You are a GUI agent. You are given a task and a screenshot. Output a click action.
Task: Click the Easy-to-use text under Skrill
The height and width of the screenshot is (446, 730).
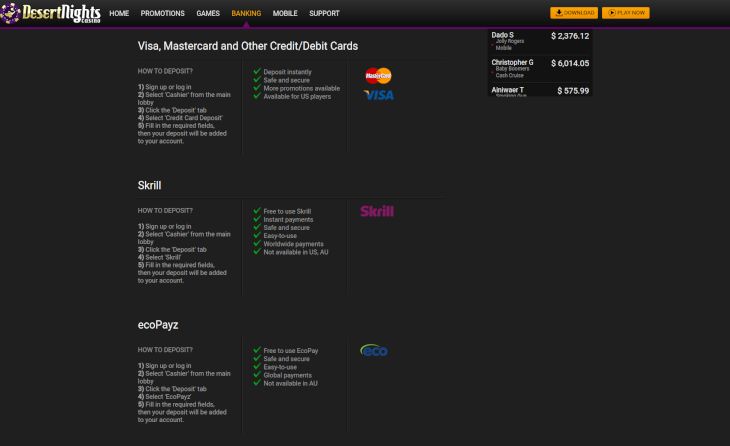(x=280, y=236)
